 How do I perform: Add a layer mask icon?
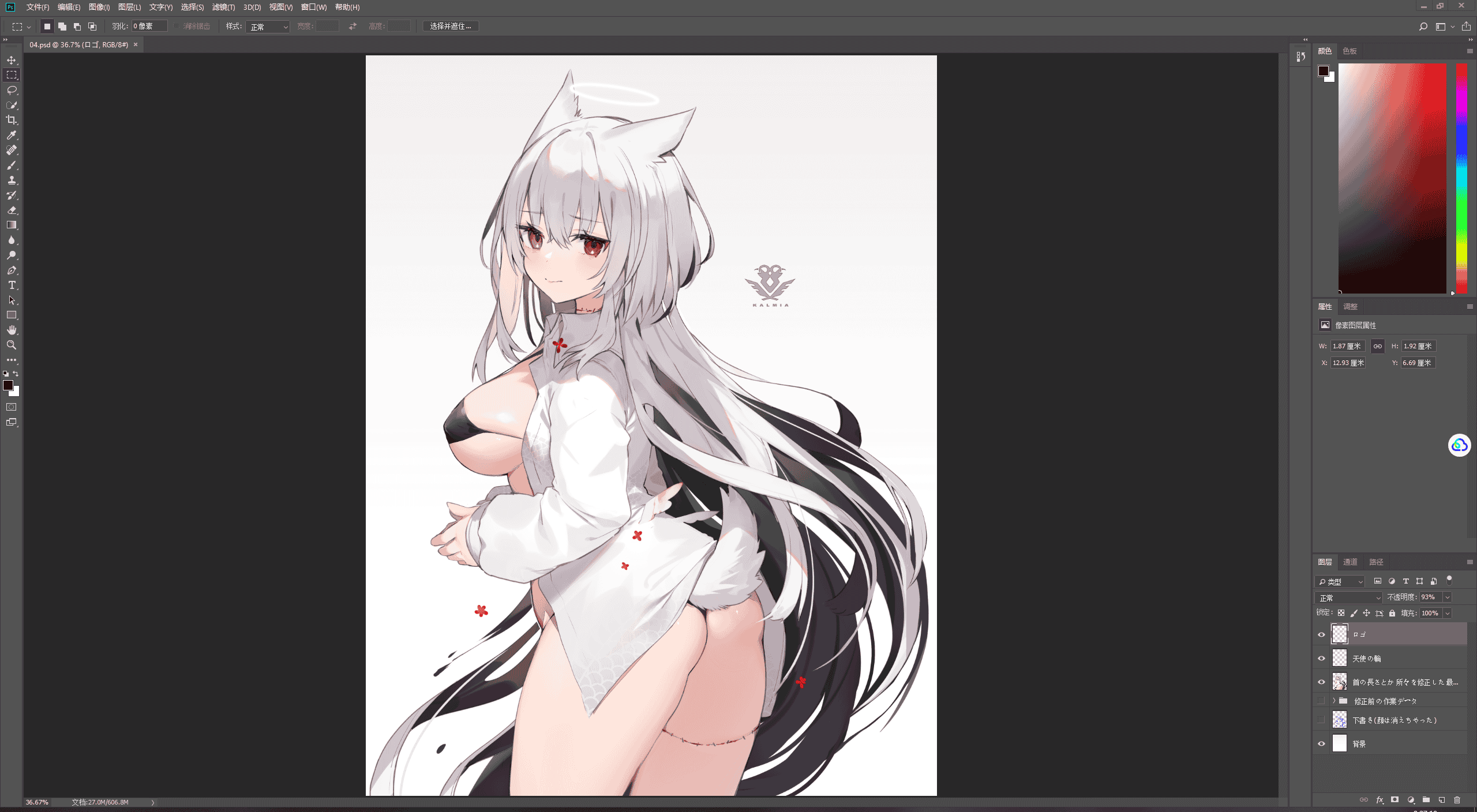click(1394, 800)
